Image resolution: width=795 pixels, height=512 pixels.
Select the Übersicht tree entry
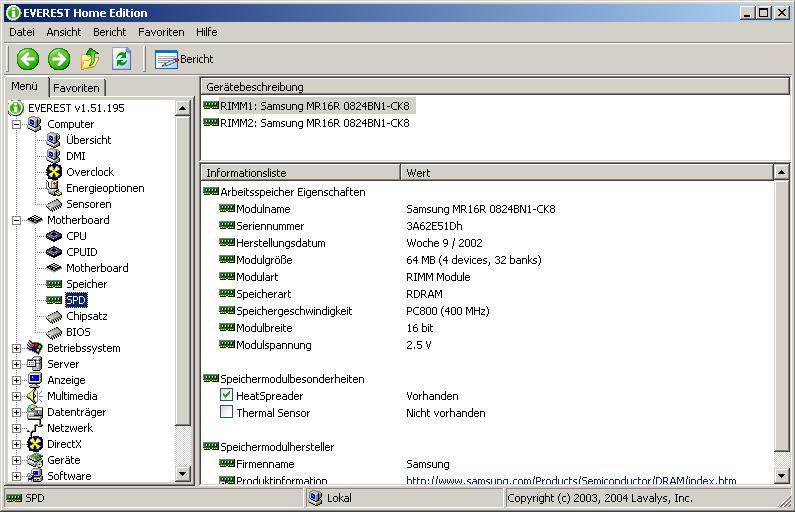point(88,140)
